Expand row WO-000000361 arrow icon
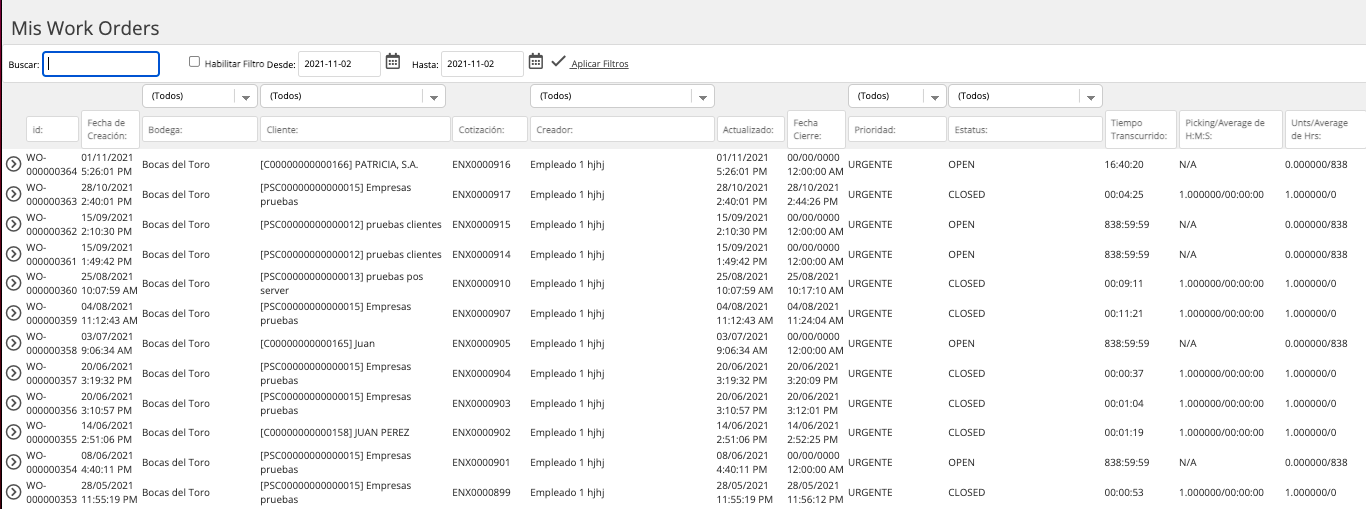The image size is (1366, 509). pos(13,254)
